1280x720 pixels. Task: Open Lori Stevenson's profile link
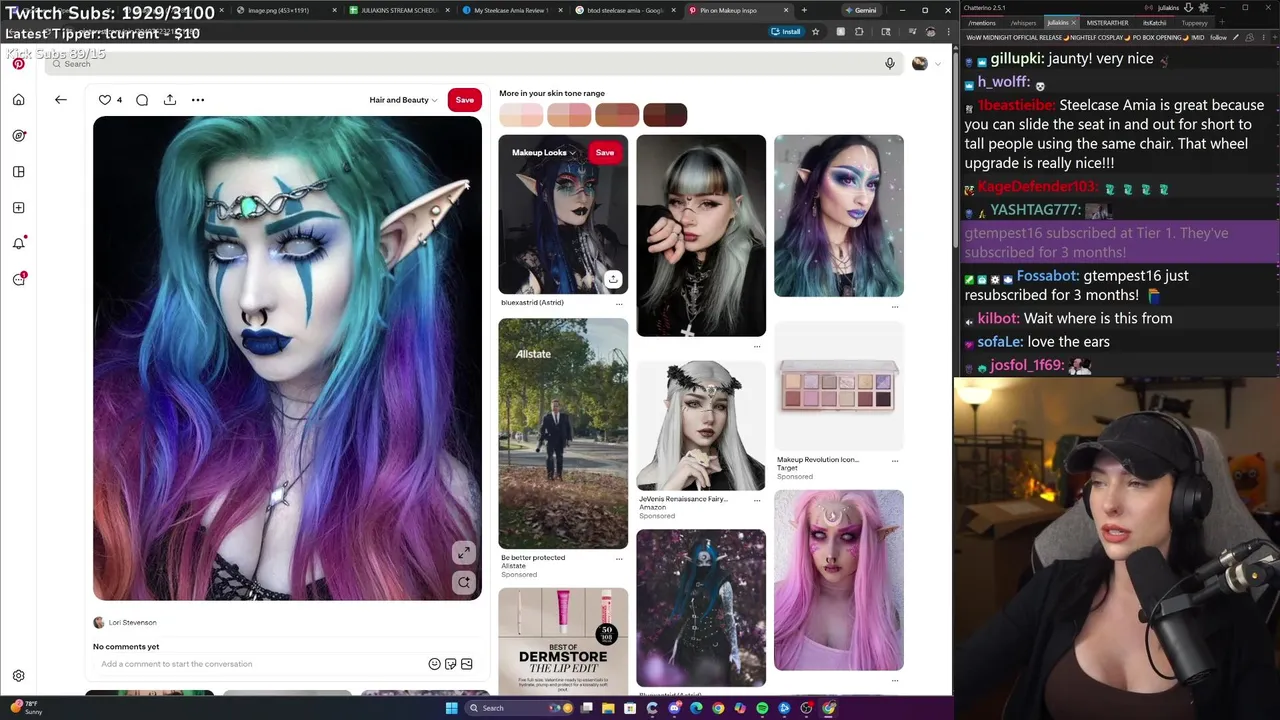132,622
